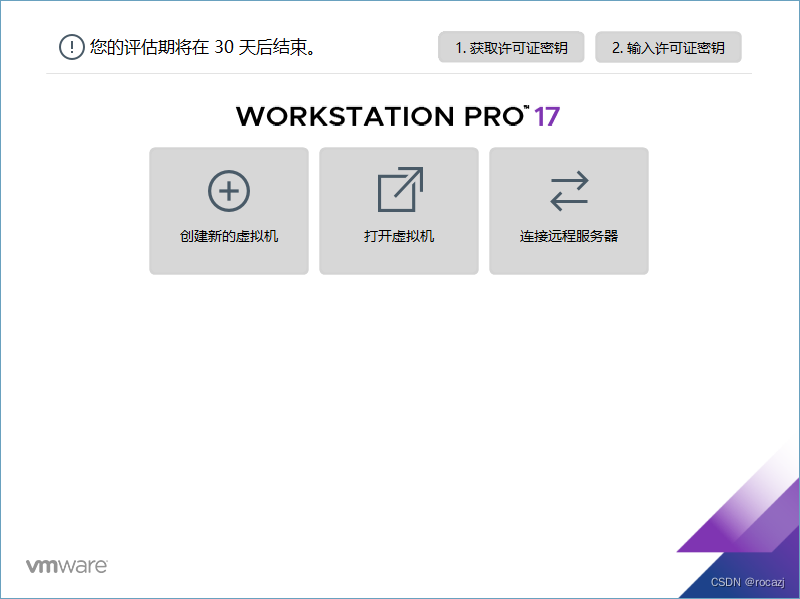Select the 连接远程服务器 label
This screenshot has width=800, height=599.
pos(569,236)
